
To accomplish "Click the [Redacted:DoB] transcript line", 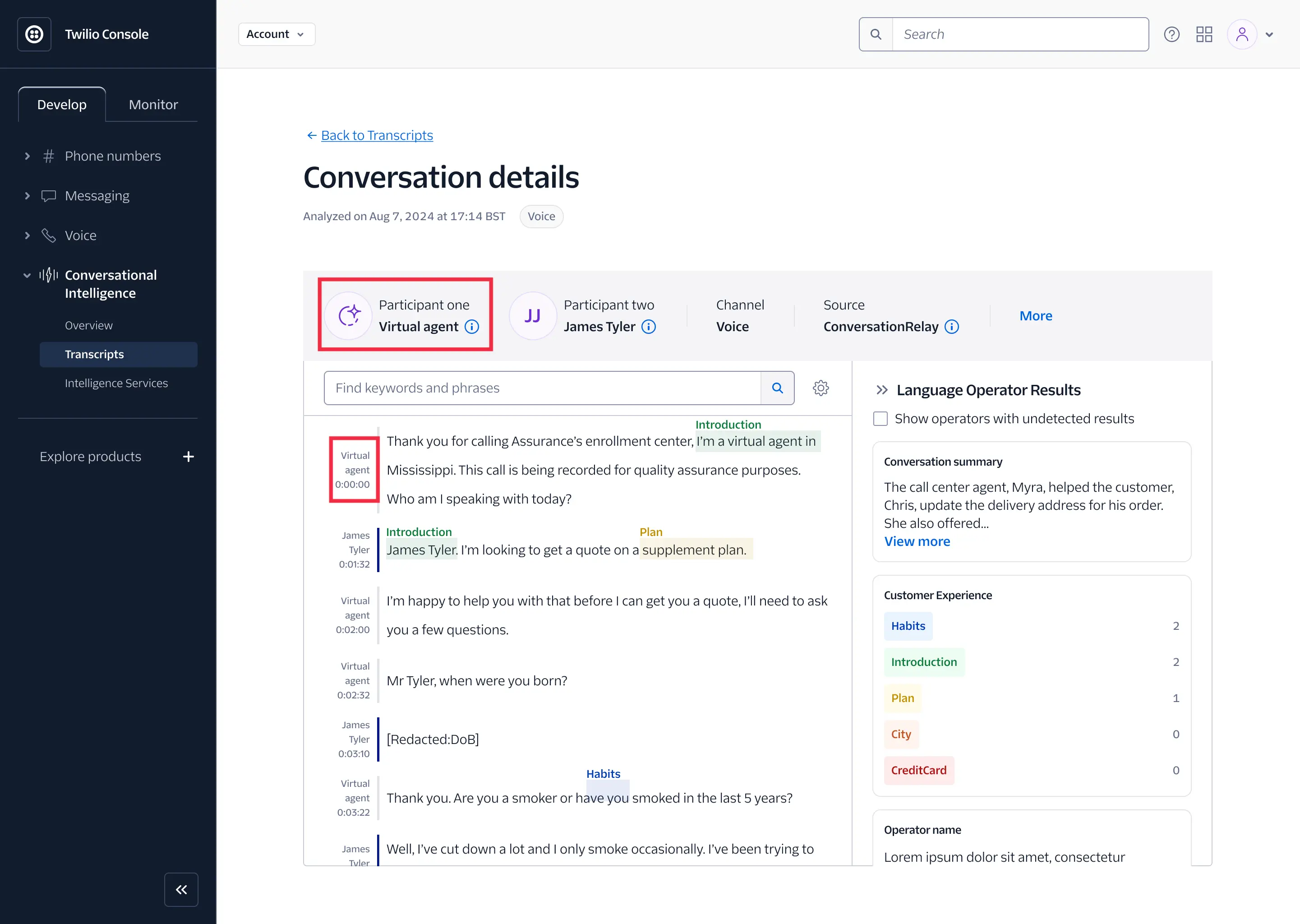I will (433, 739).
